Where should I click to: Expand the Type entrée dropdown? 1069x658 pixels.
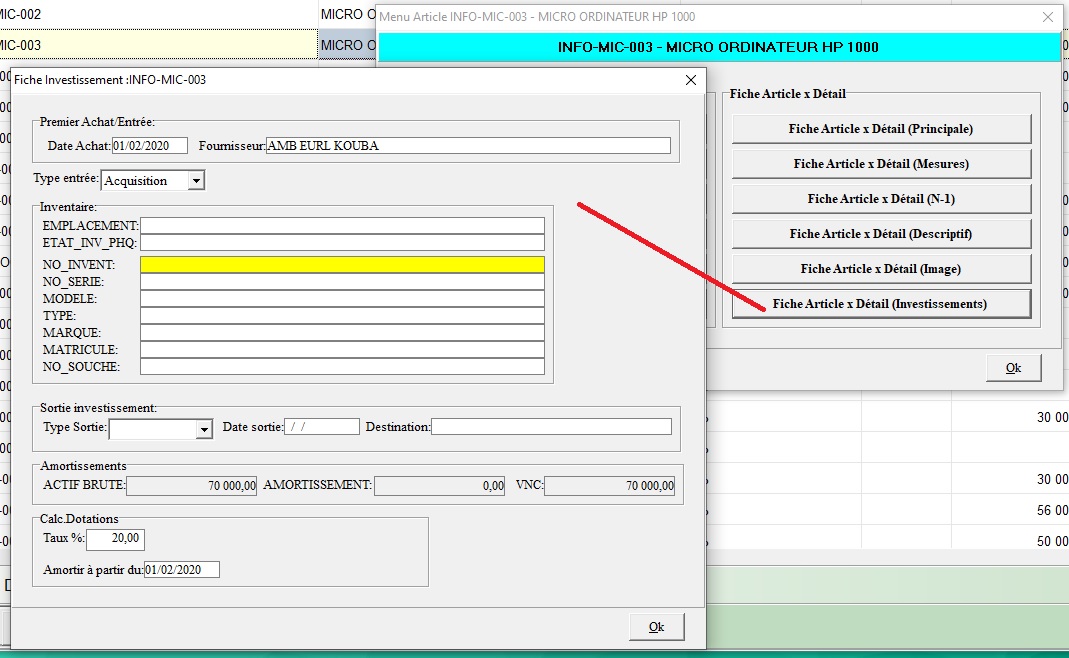coord(196,181)
